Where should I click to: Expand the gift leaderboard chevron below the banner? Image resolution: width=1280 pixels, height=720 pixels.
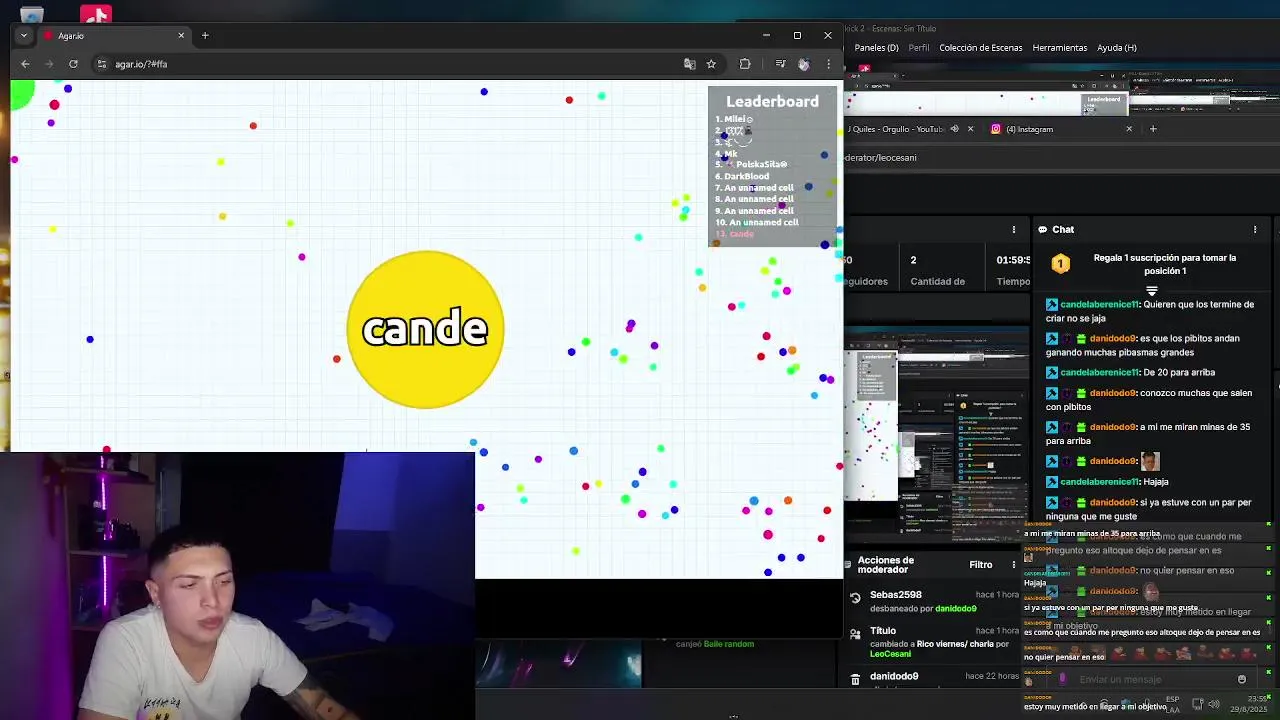click(x=1152, y=291)
